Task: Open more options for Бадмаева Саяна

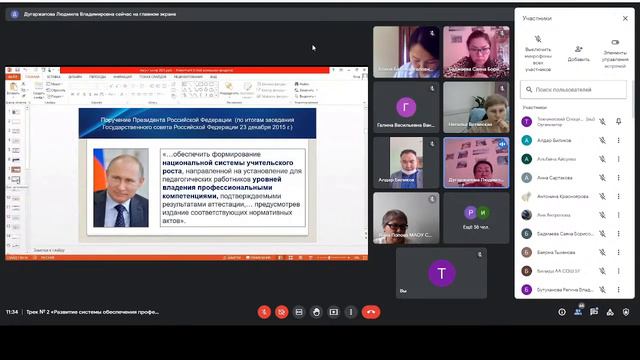Action: 618,233
